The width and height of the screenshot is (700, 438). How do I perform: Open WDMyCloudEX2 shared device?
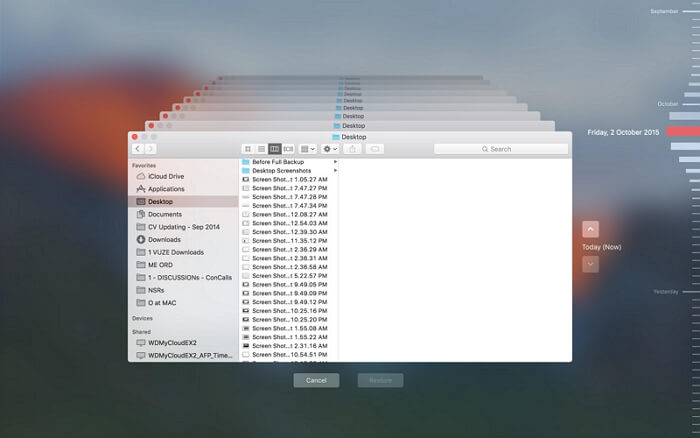(x=172, y=342)
